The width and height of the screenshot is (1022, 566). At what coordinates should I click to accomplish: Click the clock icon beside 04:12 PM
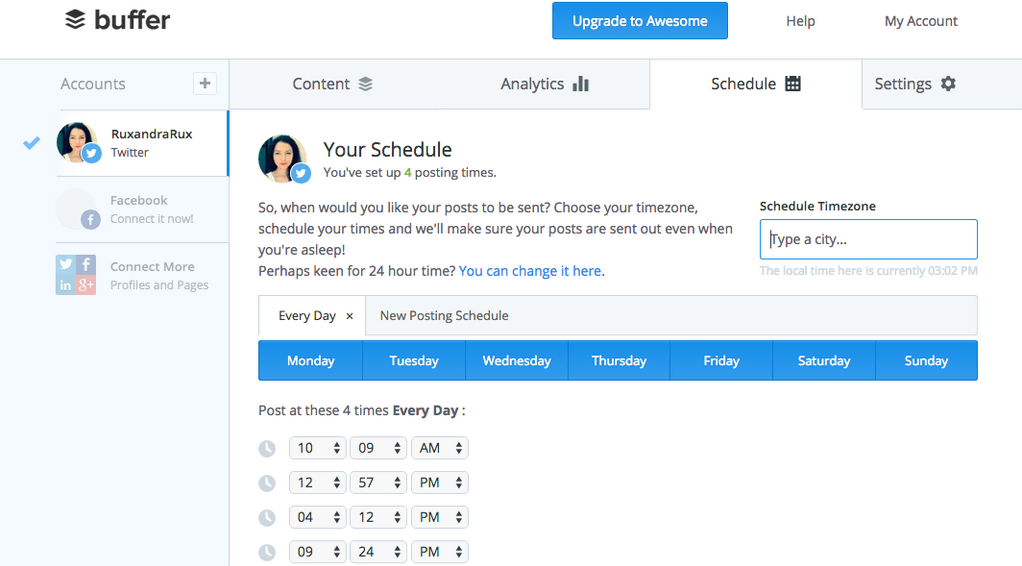click(267, 518)
